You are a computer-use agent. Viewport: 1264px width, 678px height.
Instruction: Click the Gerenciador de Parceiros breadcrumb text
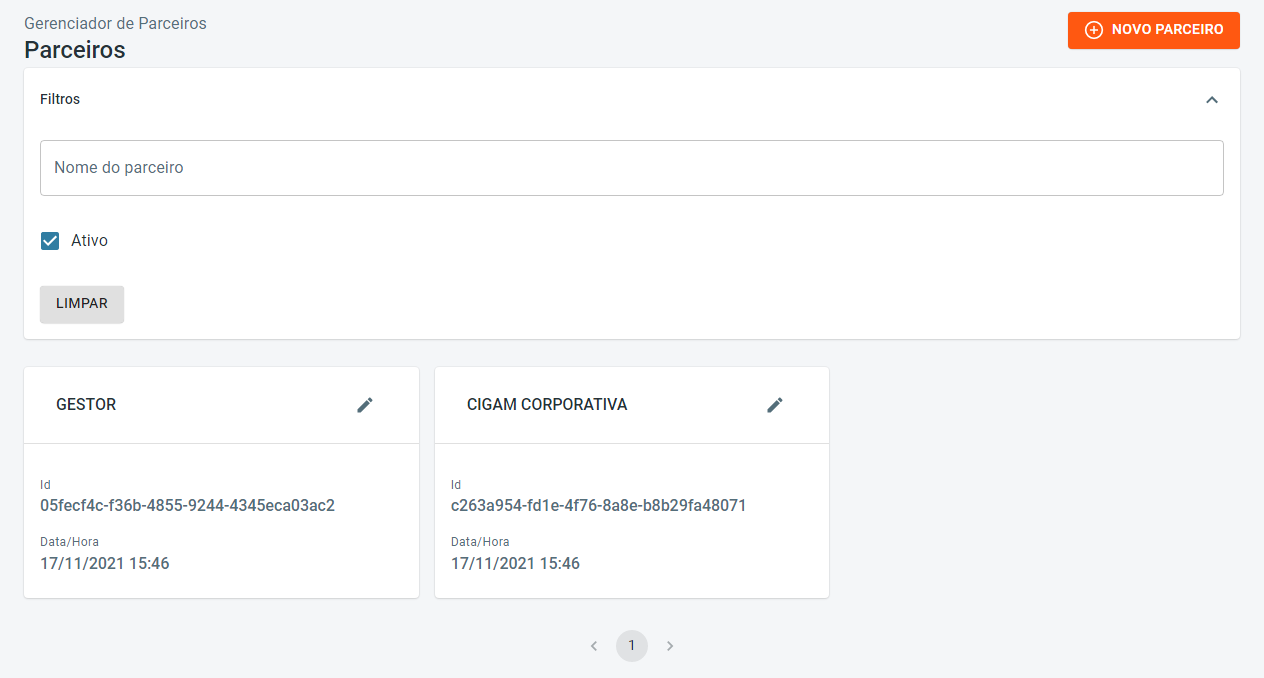coord(115,23)
